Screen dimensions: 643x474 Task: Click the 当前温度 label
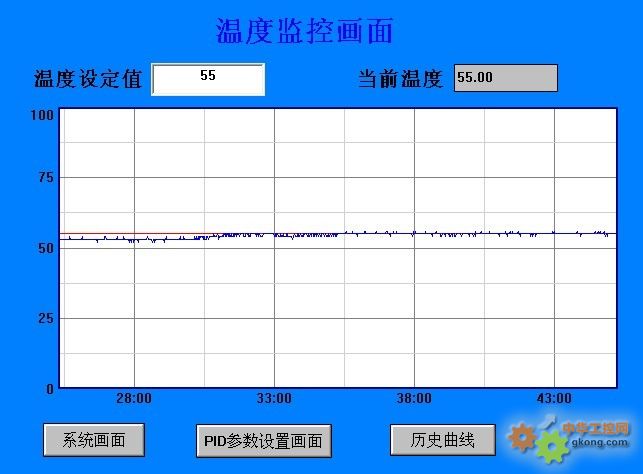click(400, 78)
